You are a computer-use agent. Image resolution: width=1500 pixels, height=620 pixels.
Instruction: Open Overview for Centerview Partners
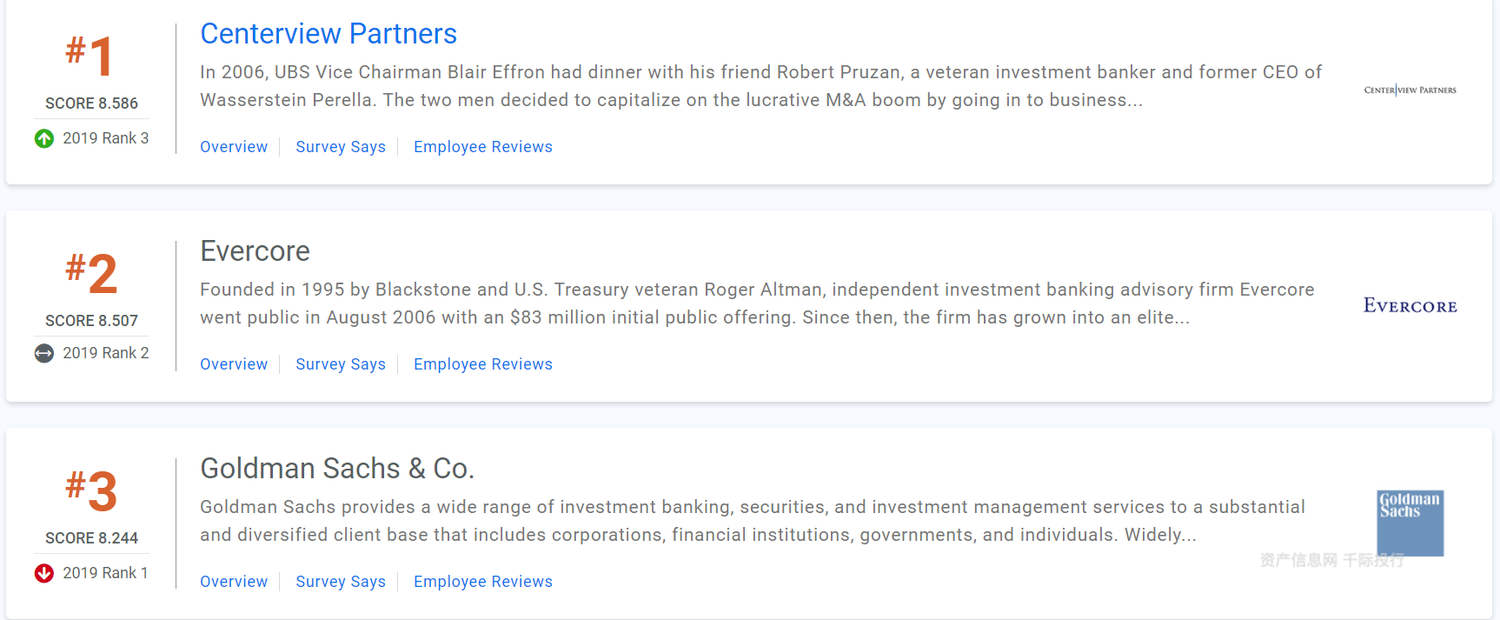(x=234, y=147)
